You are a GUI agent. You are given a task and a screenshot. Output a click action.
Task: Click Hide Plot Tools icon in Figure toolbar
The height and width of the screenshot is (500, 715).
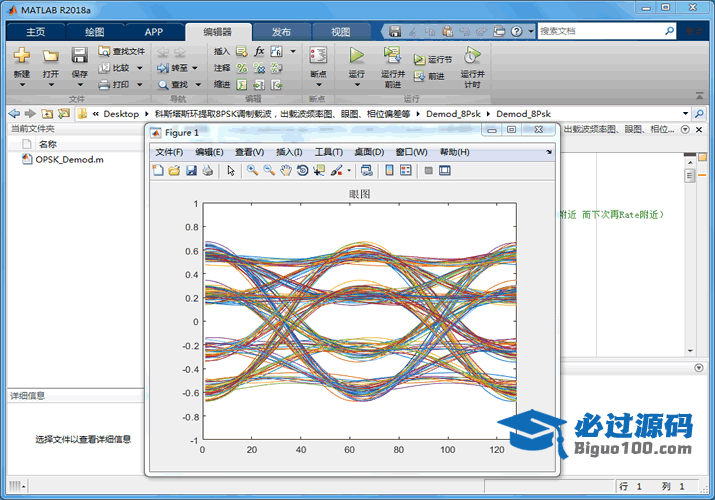tap(428, 170)
